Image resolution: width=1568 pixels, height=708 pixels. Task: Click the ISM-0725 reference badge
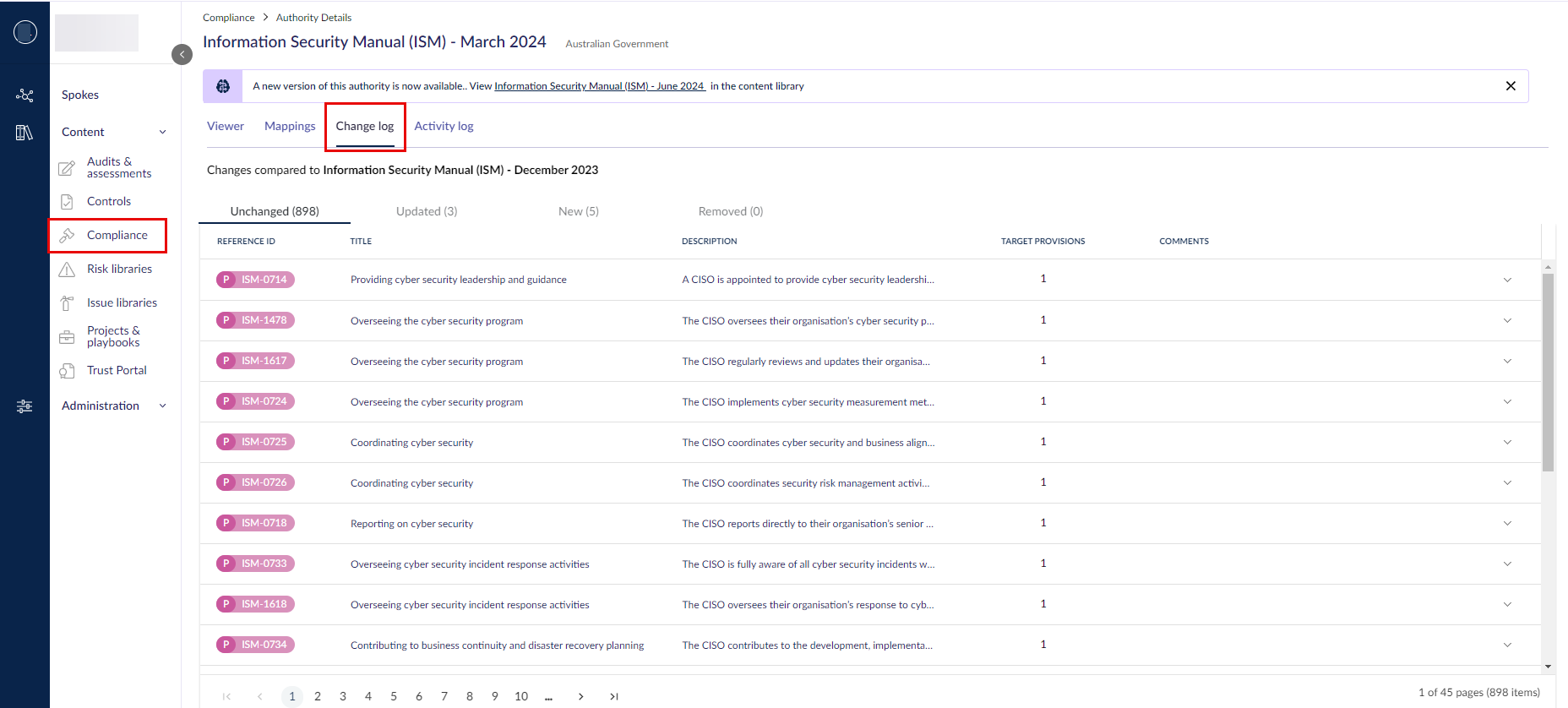255,442
